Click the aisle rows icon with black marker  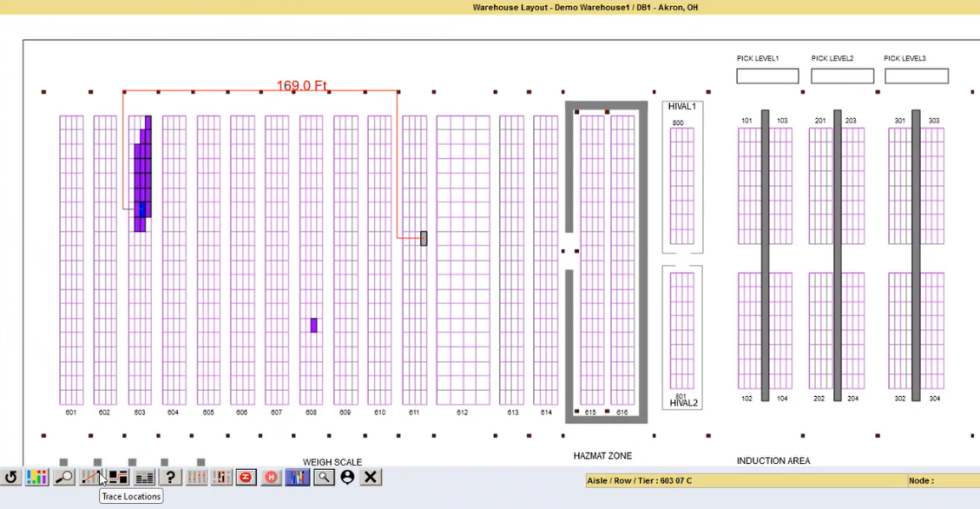221,477
